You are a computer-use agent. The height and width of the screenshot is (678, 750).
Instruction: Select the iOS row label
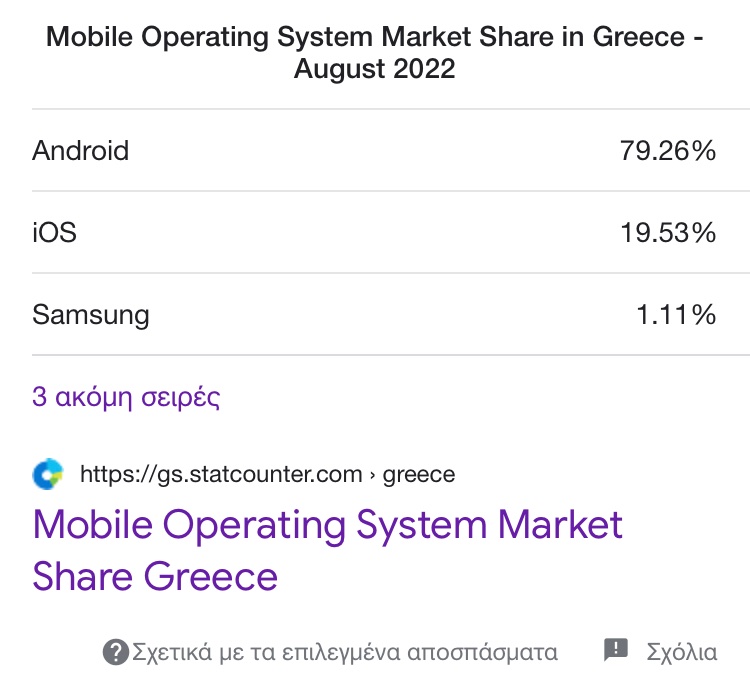coord(55,233)
